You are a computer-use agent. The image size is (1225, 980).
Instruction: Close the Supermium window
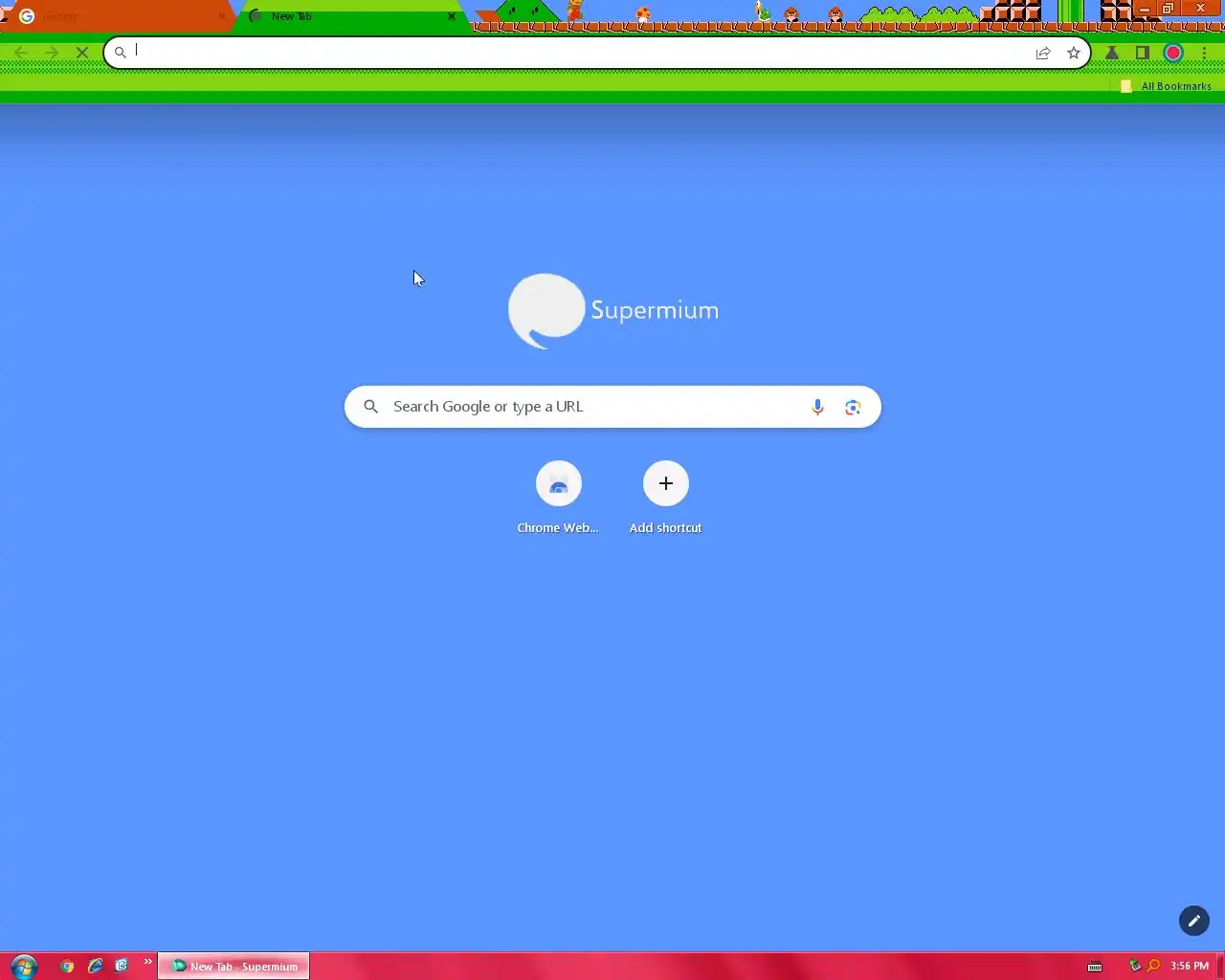(x=1201, y=9)
